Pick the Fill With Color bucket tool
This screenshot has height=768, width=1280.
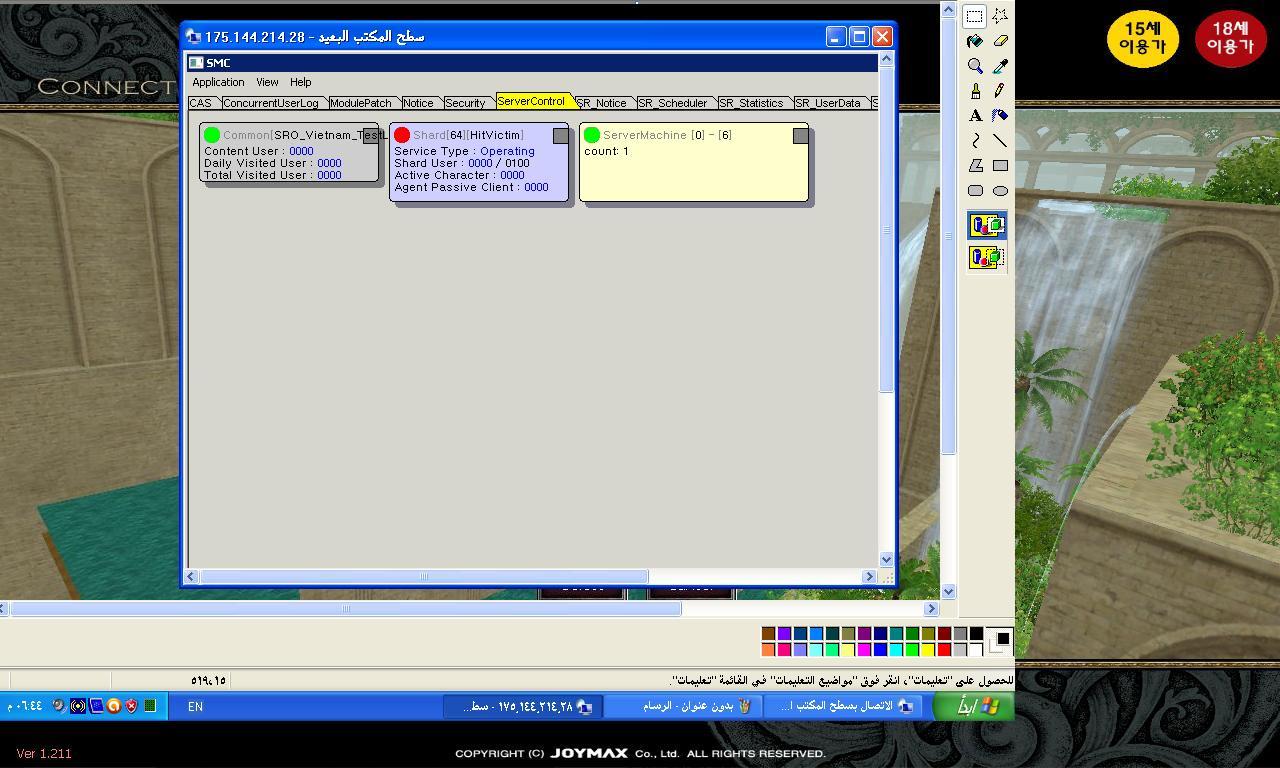point(975,41)
